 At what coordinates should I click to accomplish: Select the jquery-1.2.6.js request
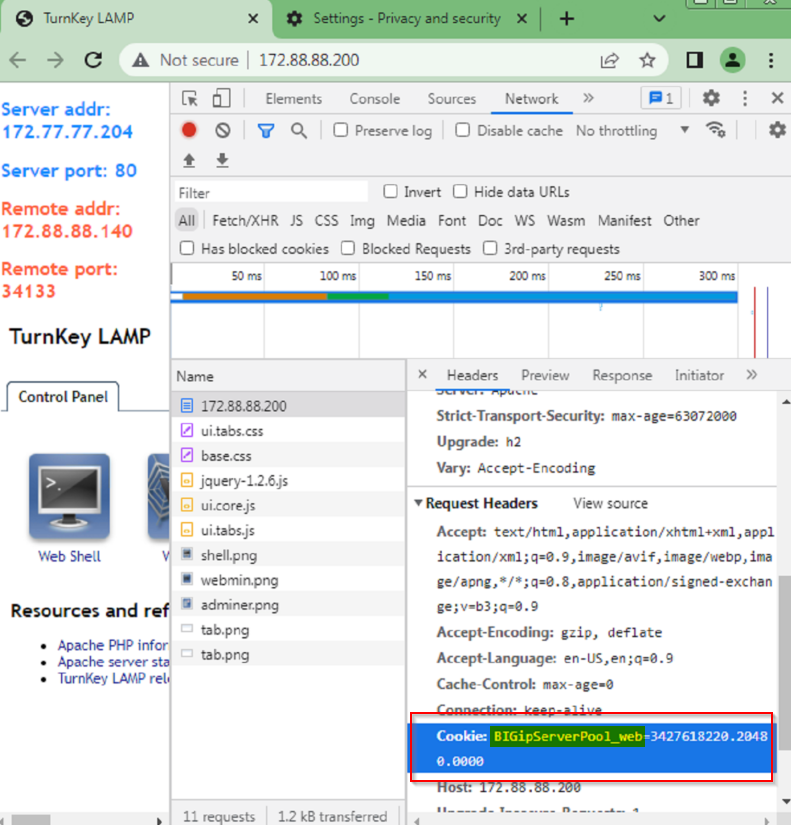click(x=288, y=480)
